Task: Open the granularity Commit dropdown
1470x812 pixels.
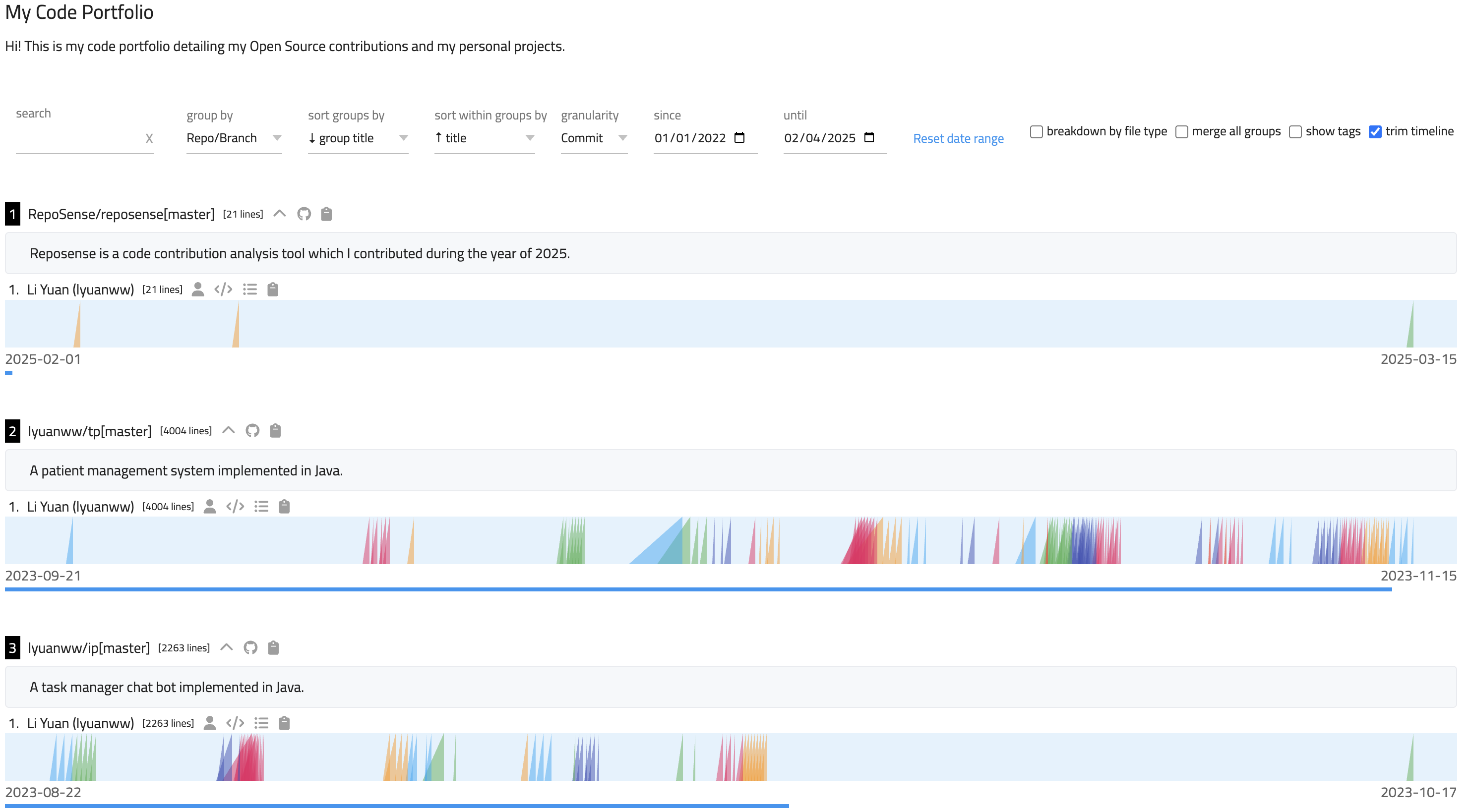Action: pos(594,138)
